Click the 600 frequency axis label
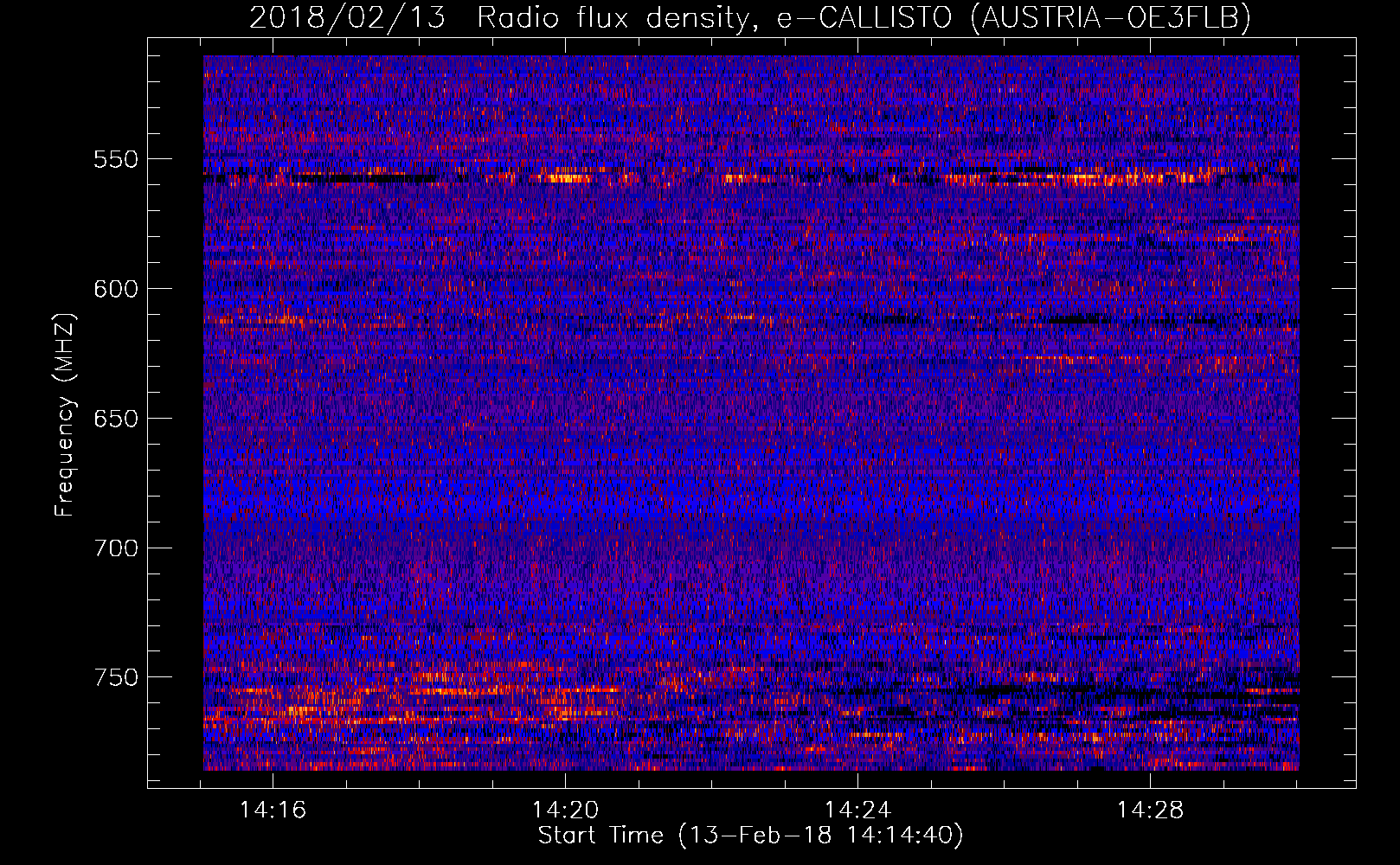This screenshot has width=1400, height=865. click(116, 289)
